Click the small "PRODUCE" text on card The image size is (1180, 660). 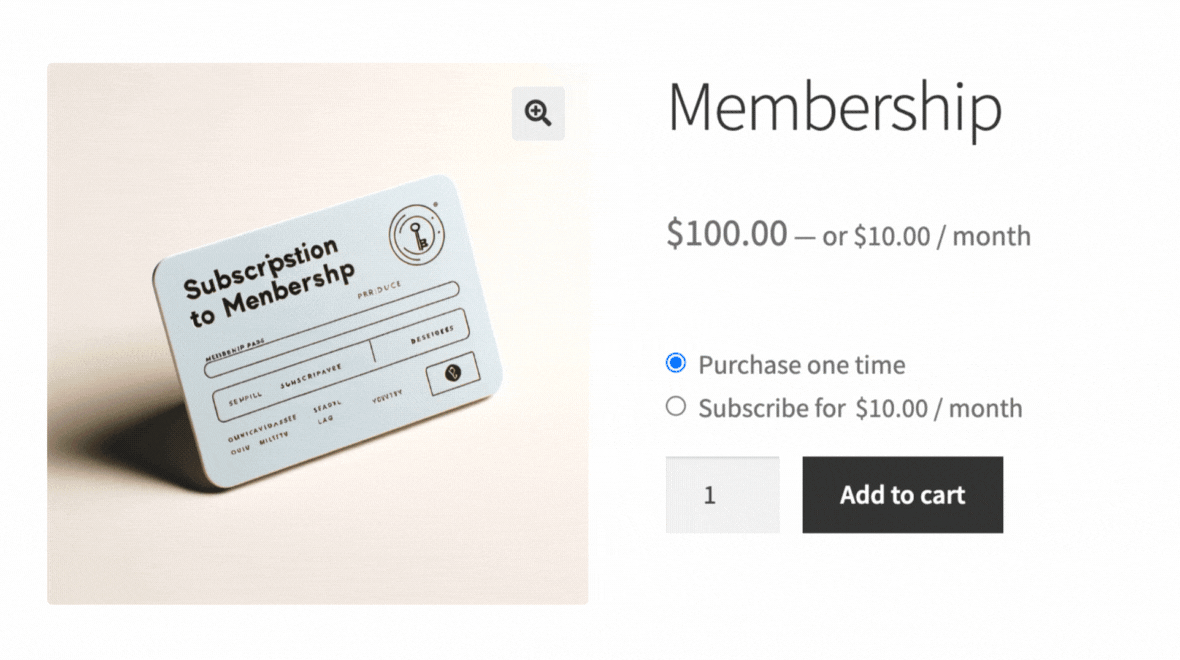pyautogui.click(x=379, y=291)
